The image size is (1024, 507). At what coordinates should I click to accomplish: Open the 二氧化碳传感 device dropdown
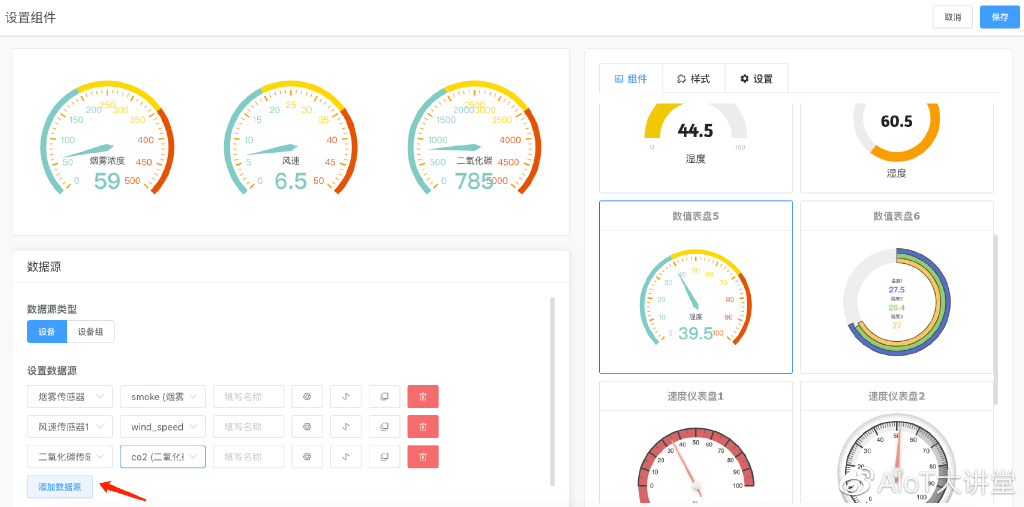70,457
